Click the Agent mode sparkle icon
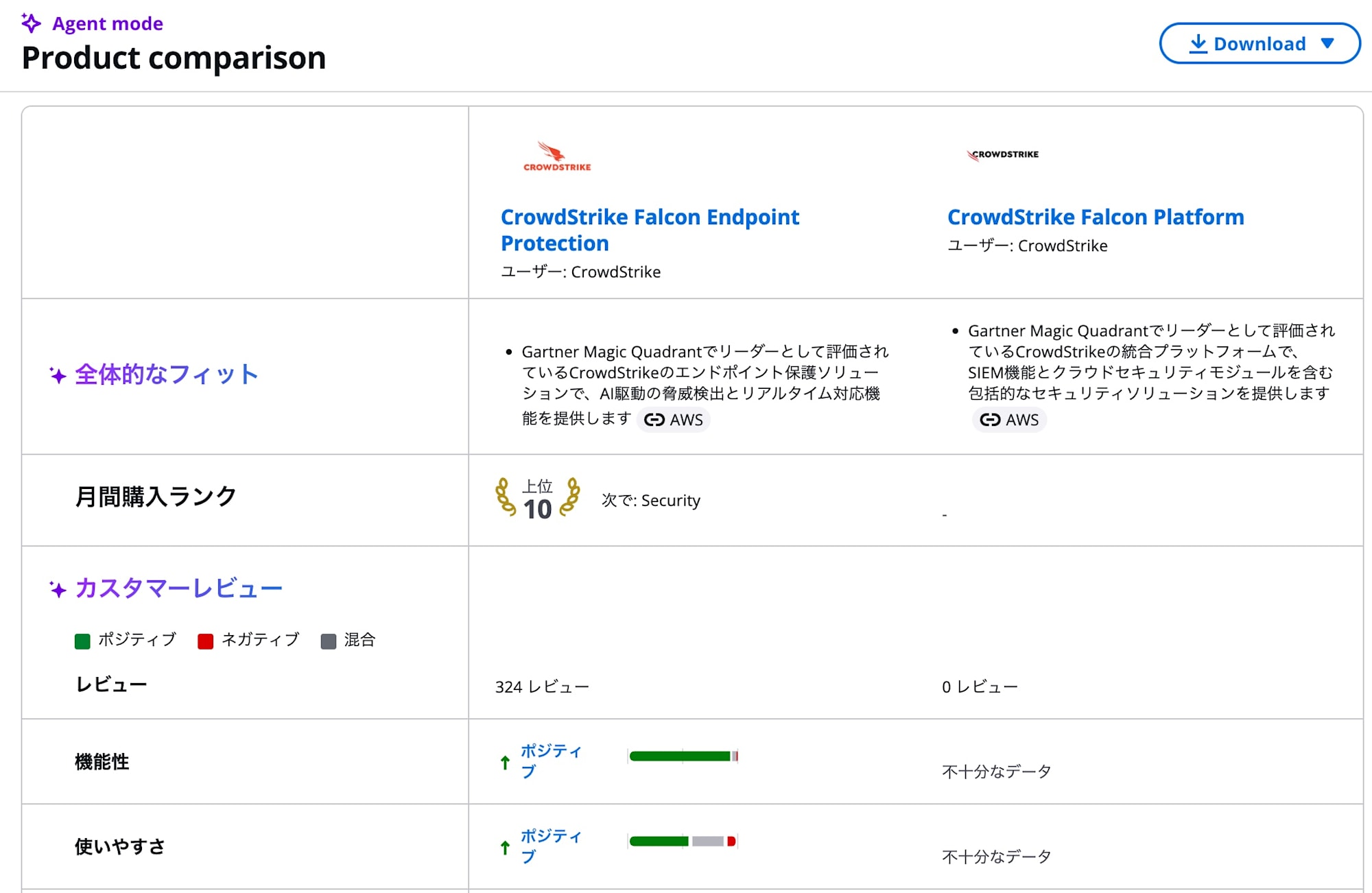Viewport: 1372px width, 893px height. pyautogui.click(x=32, y=23)
